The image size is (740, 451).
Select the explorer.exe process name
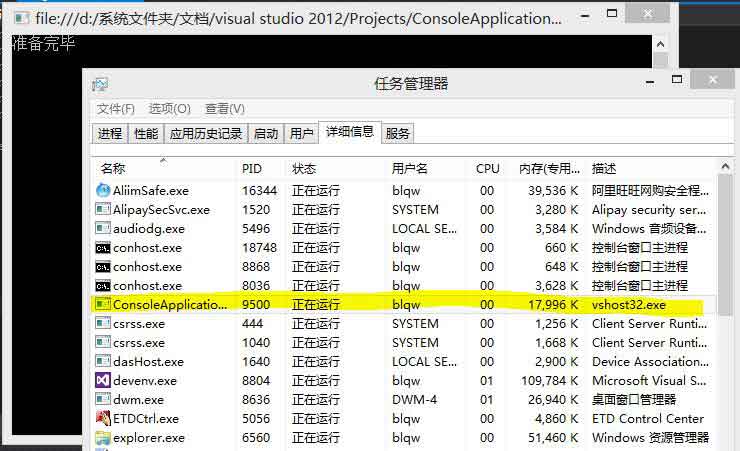click(x=149, y=438)
